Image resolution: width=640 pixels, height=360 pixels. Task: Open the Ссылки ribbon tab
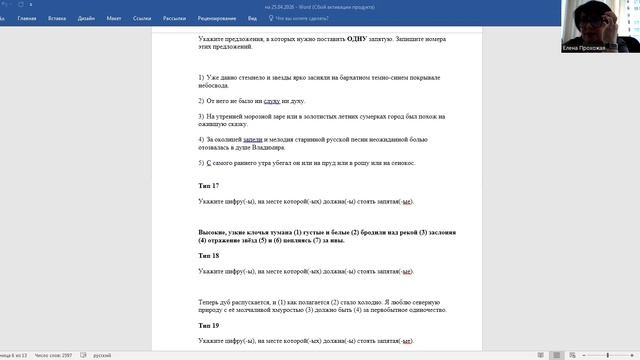point(142,18)
